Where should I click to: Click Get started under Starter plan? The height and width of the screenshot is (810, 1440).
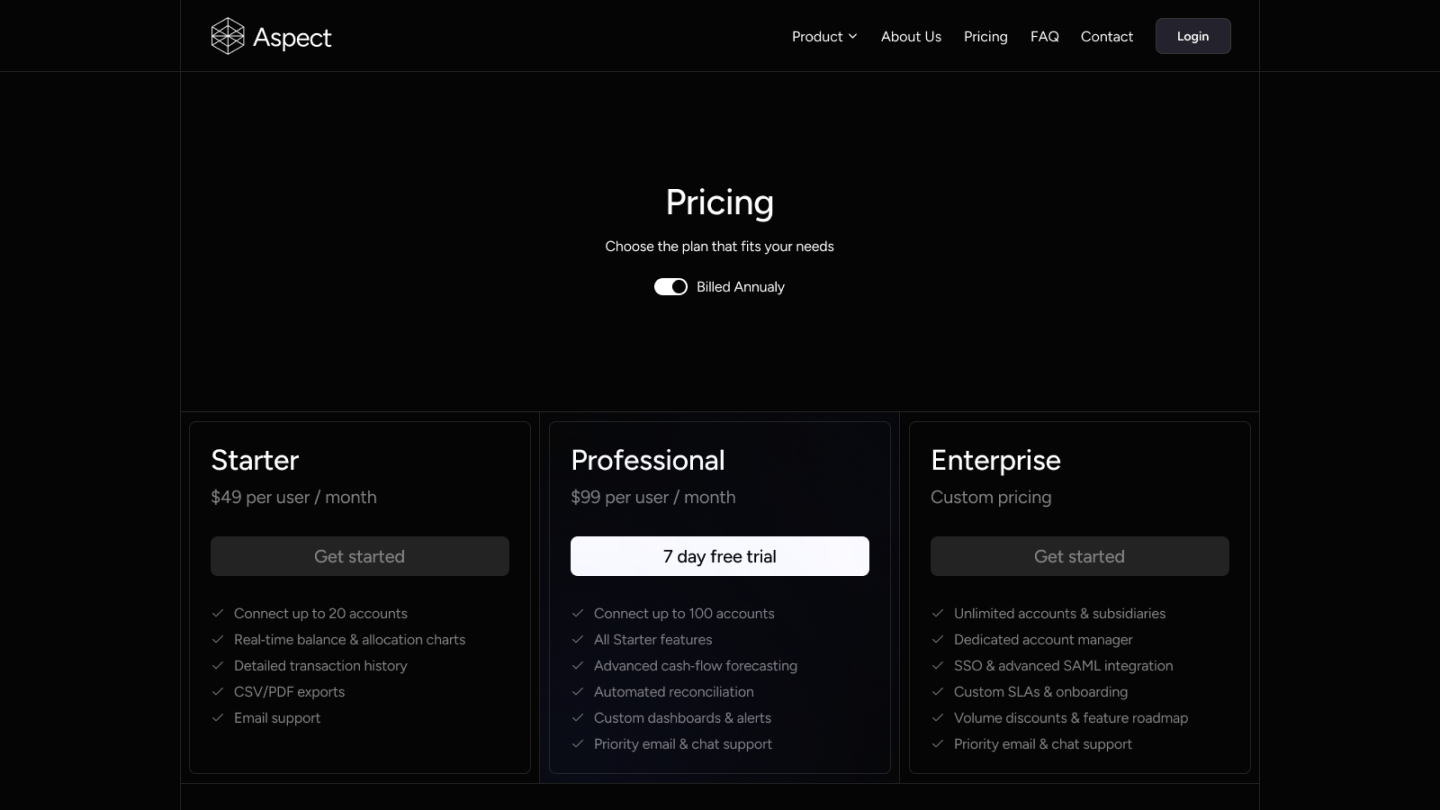pyautogui.click(x=359, y=556)
